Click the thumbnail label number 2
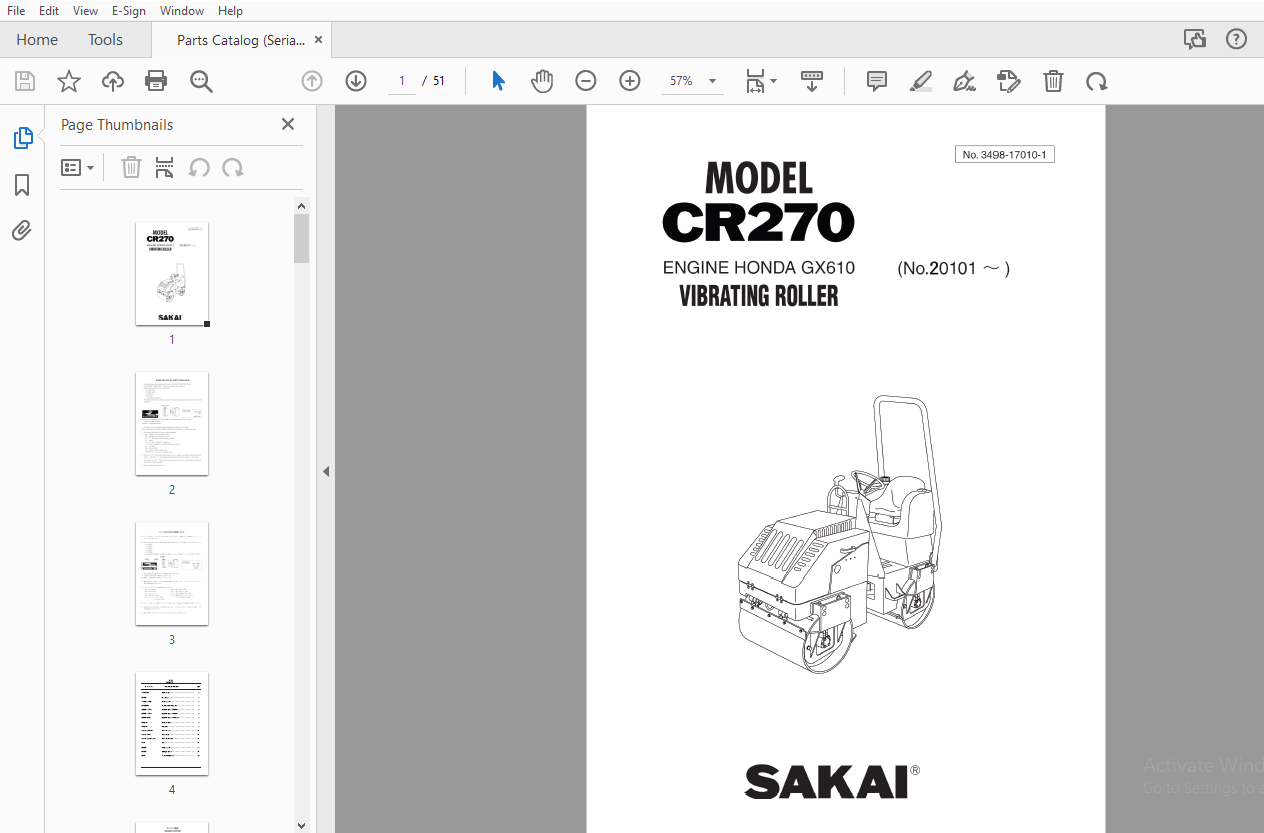Image resolution: width=1264 pixels, height=833 pixels. pyautogui.click(x=172, y=490)
